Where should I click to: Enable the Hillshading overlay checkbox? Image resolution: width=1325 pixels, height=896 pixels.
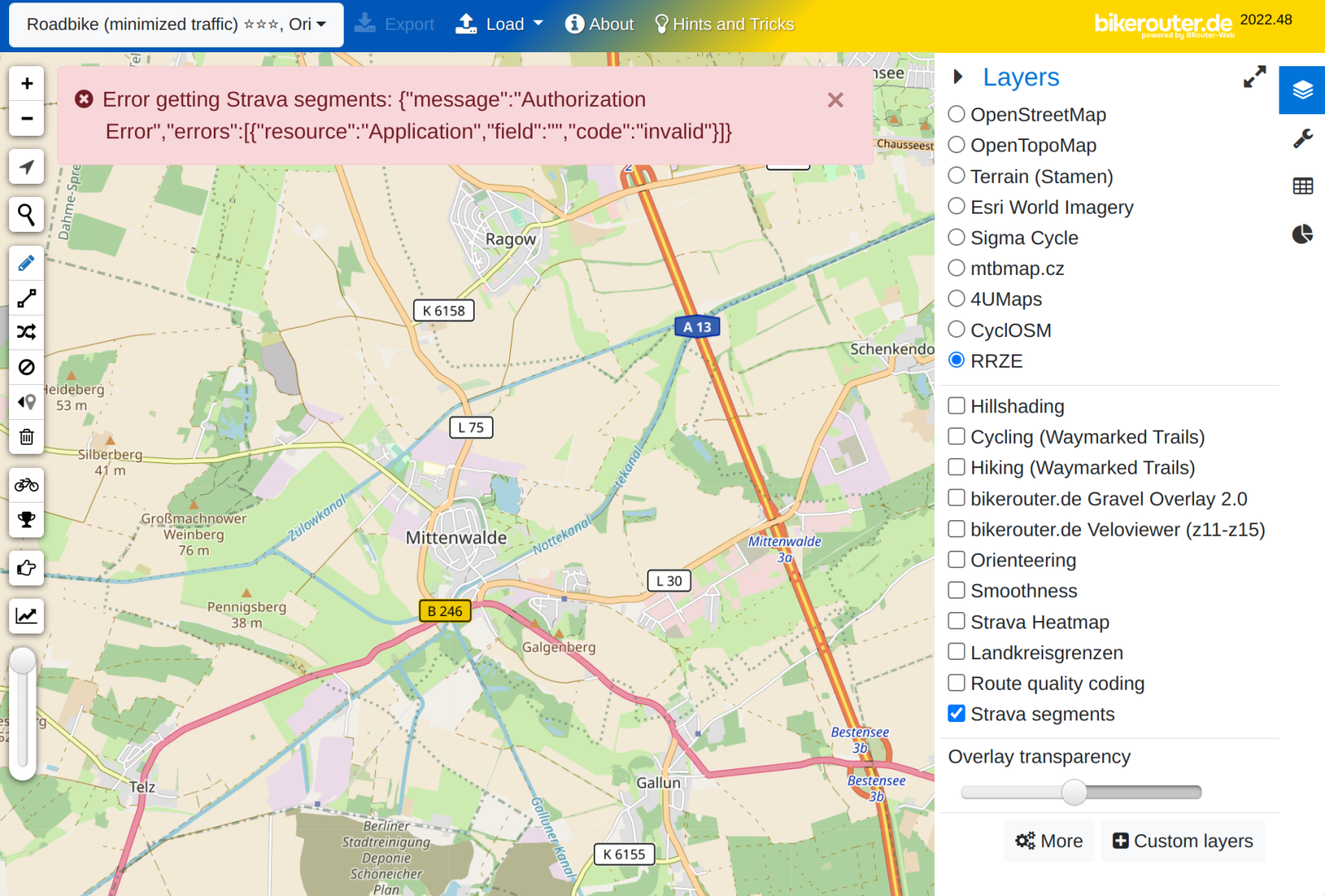[956, 406]
